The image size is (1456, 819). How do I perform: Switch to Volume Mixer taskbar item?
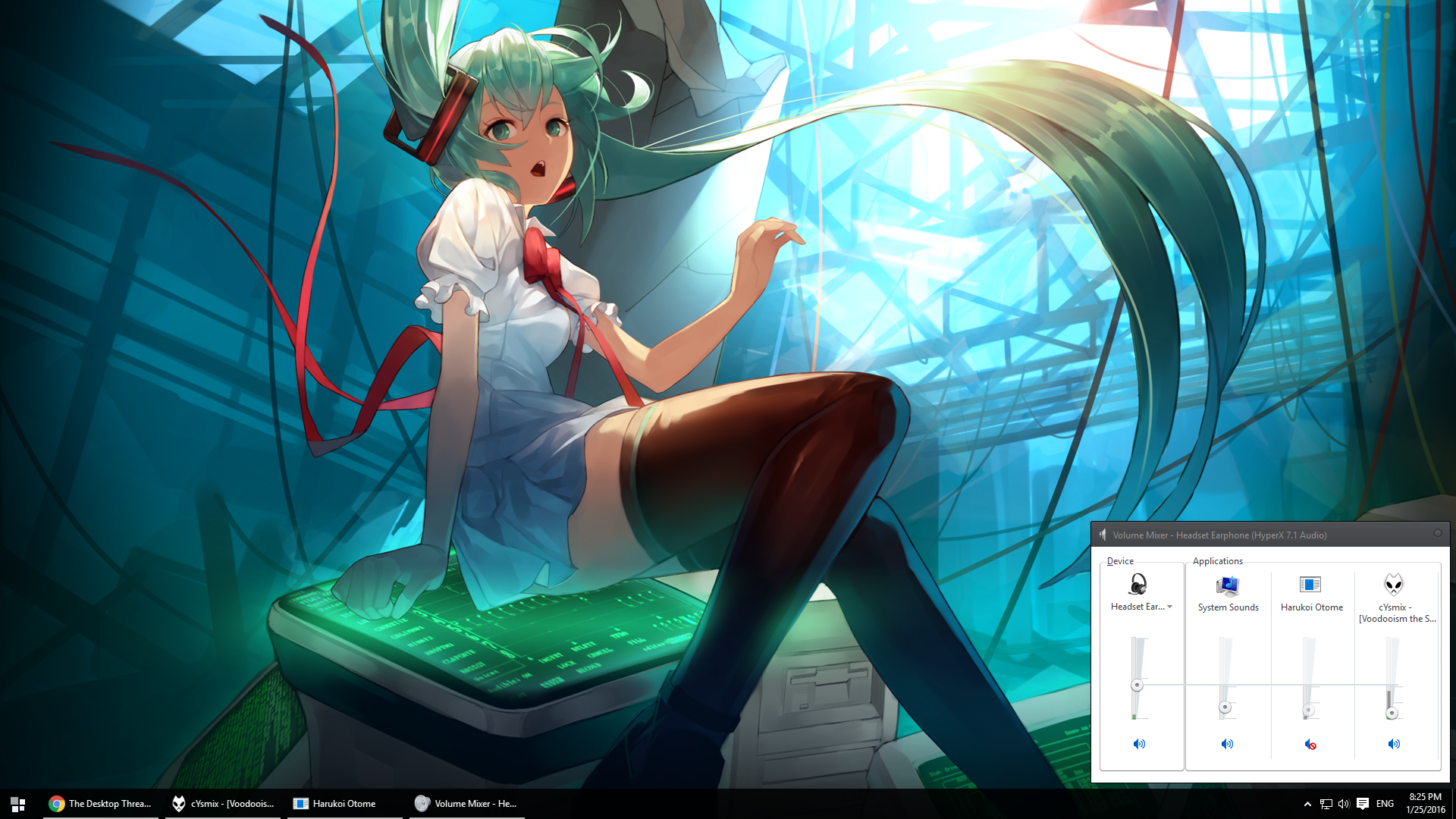(x=467, y=804)
